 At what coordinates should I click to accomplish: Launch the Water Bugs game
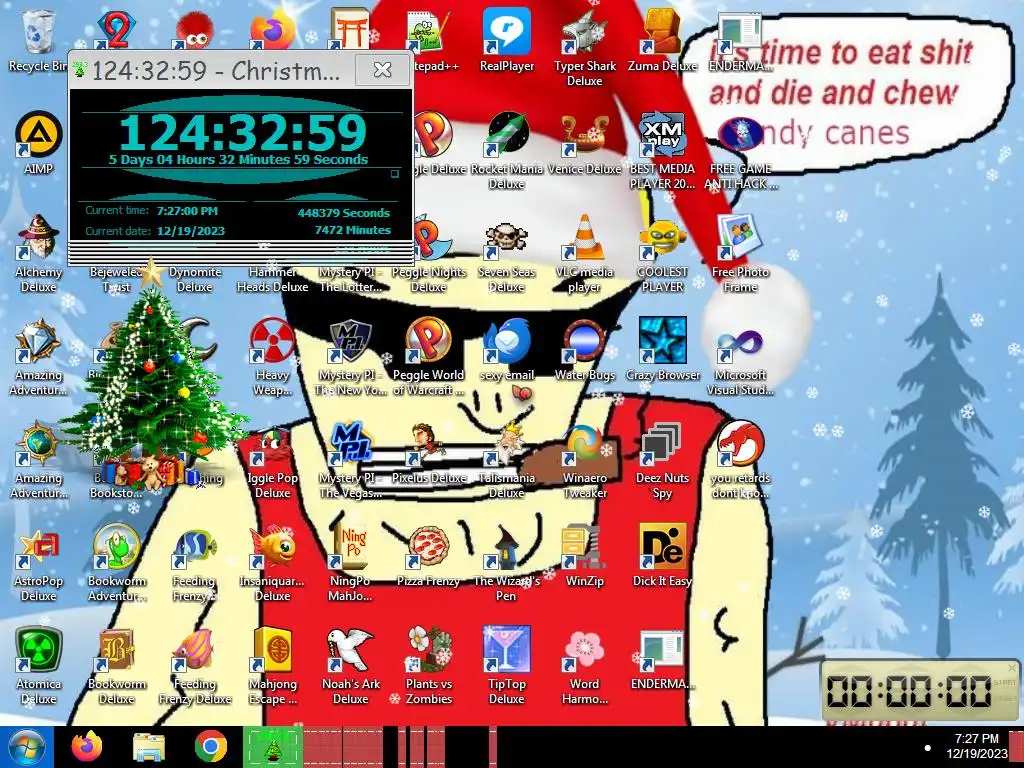[584, 349]
